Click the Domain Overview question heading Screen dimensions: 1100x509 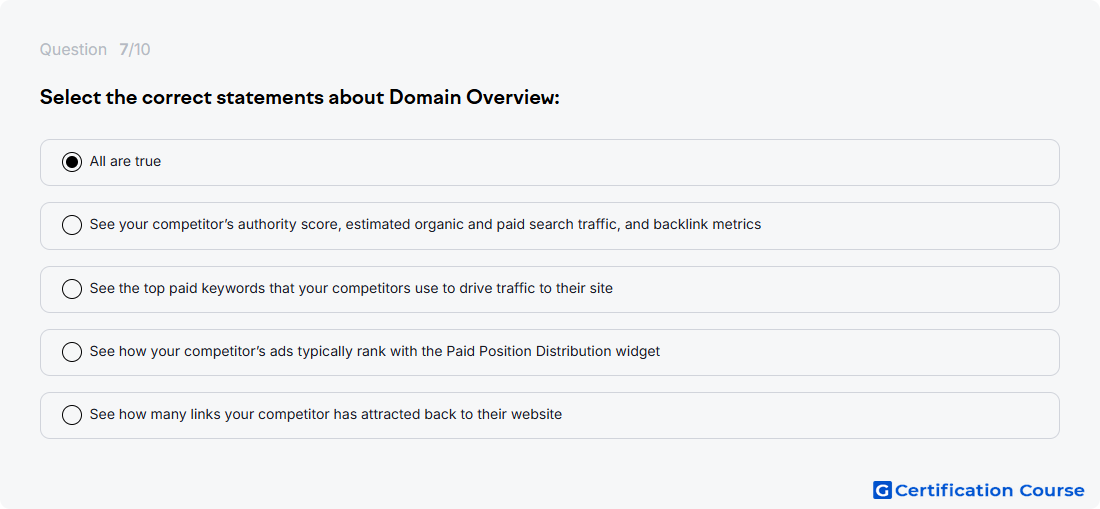point(300,97)
